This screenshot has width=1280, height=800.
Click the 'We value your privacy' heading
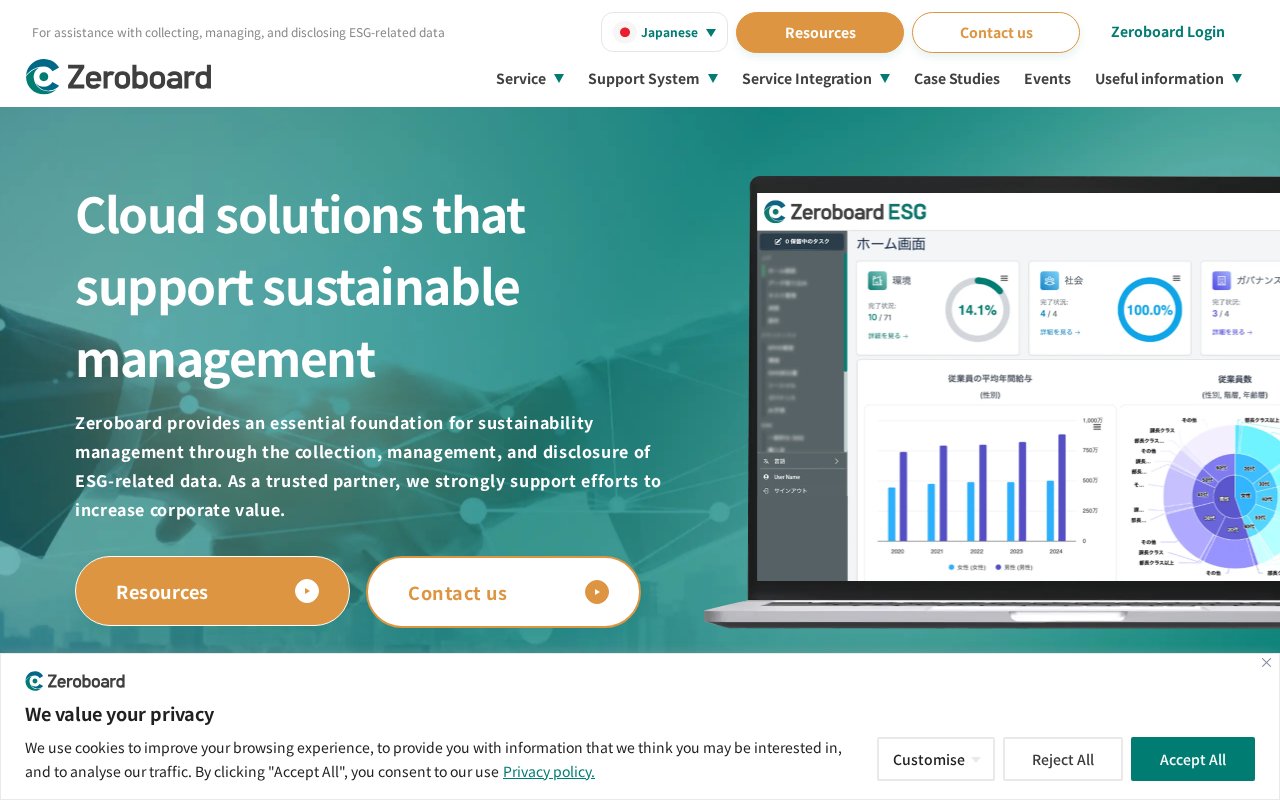click(120, 714)
